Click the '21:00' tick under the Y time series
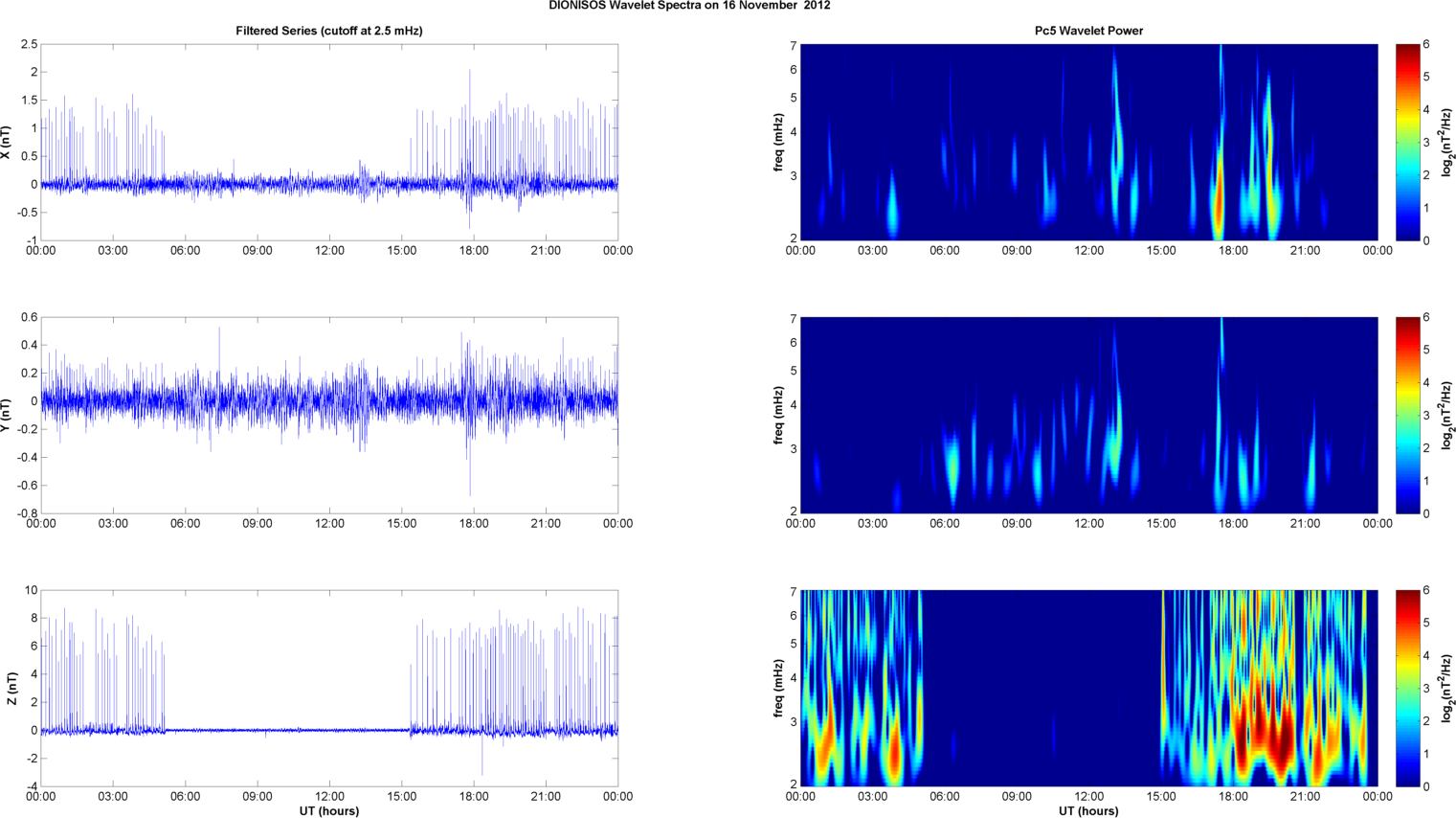 pos(546,523)
